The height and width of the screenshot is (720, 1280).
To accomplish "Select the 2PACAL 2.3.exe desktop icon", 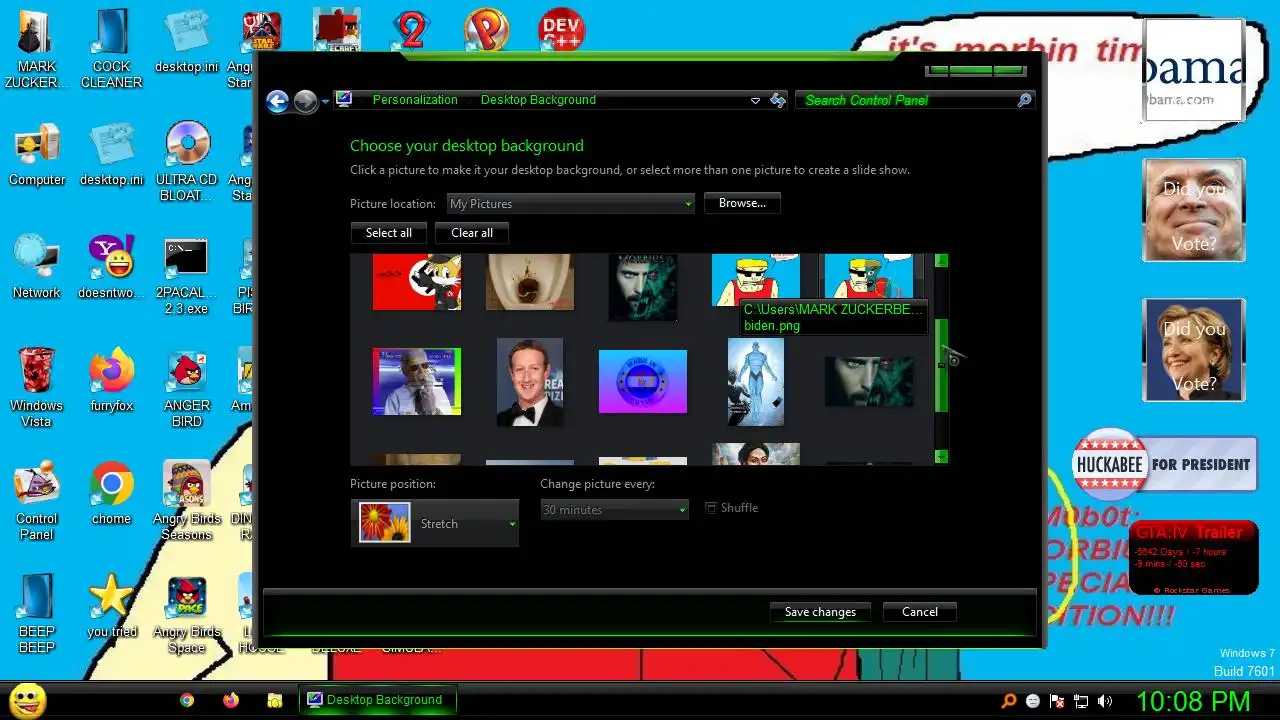I will point(187,275).
